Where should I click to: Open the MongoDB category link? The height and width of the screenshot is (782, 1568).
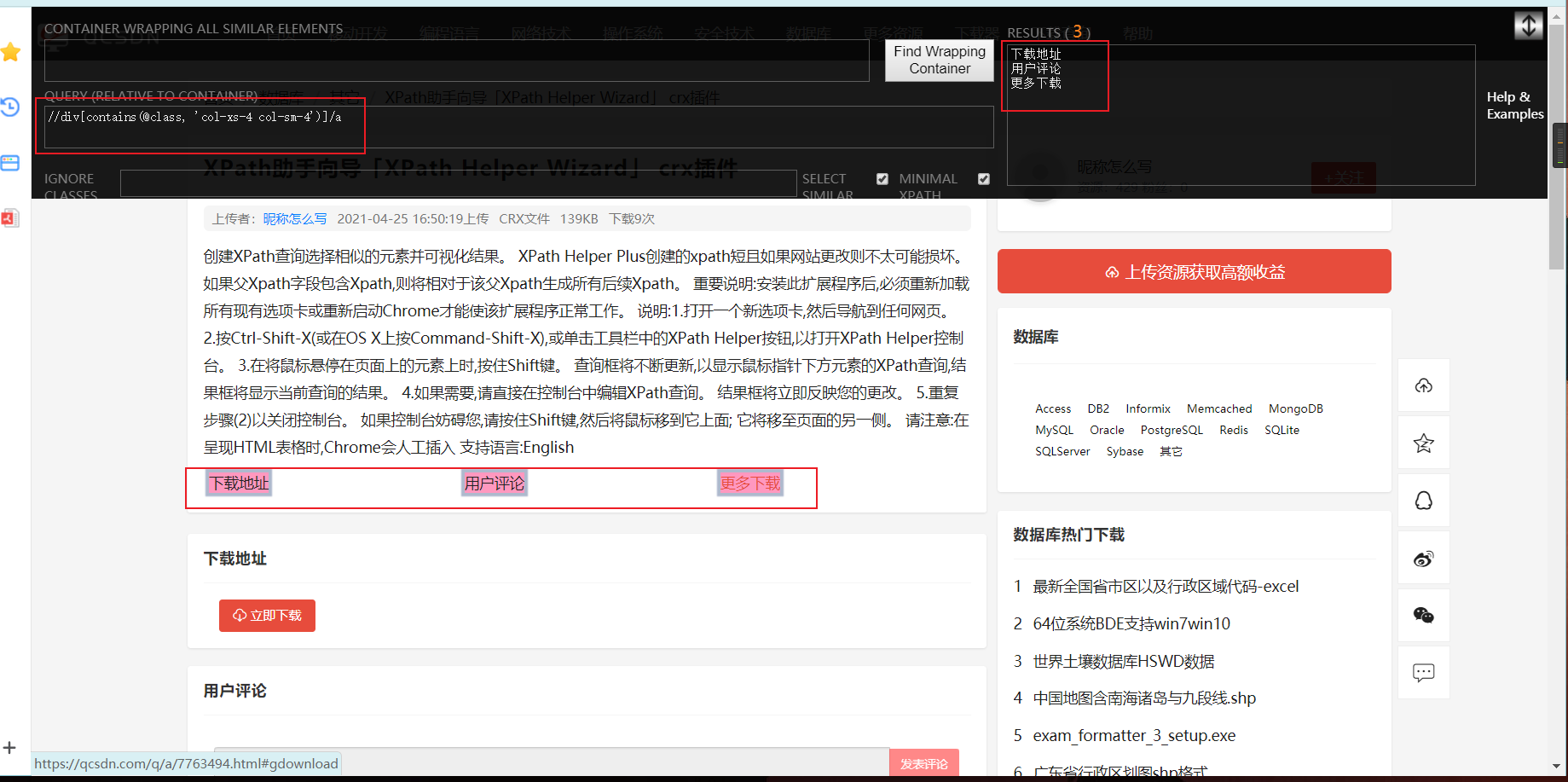click(1295, 409)
